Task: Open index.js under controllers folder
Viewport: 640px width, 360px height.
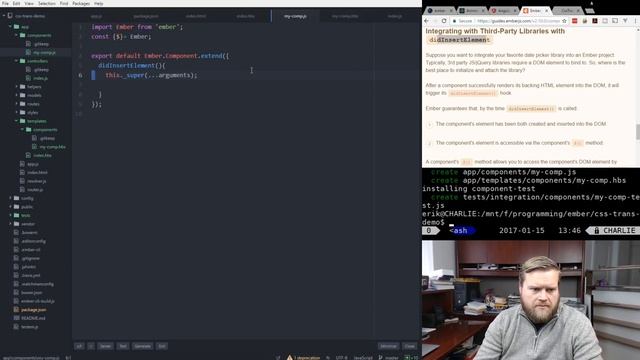Action: click(x=40, y=78)
